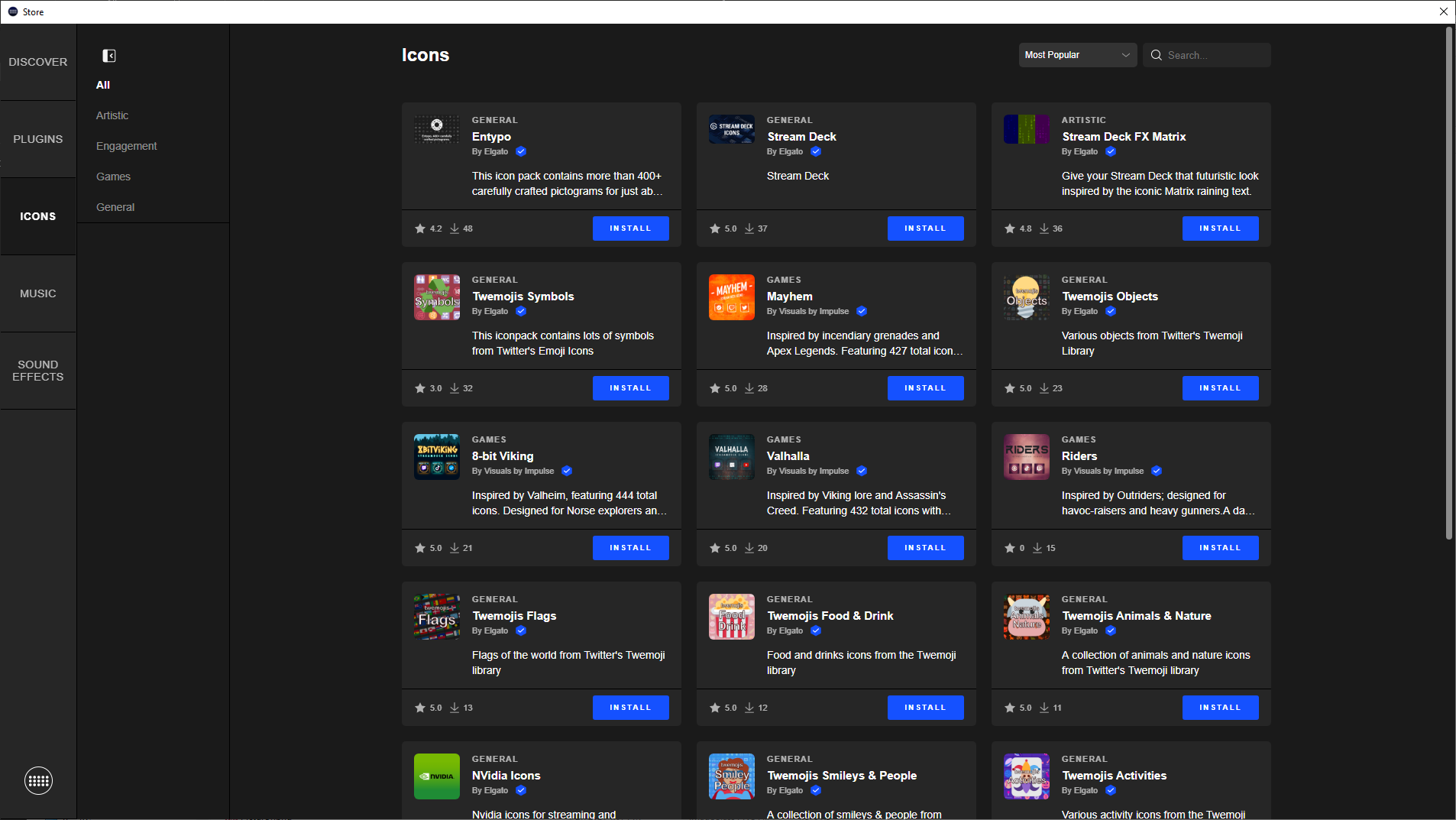Open the Twemojis Objects thumbnail
The width and height of the screenshot is (1456, 820).
pos(1027,297)
